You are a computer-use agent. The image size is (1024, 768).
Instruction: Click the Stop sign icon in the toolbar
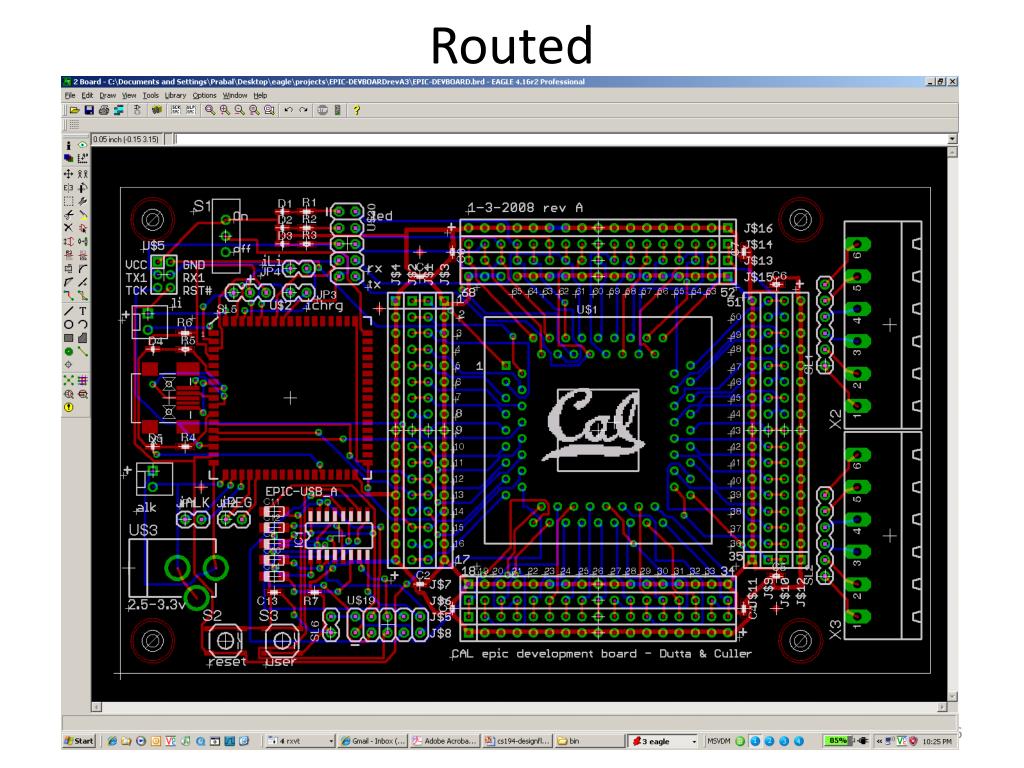323,110
